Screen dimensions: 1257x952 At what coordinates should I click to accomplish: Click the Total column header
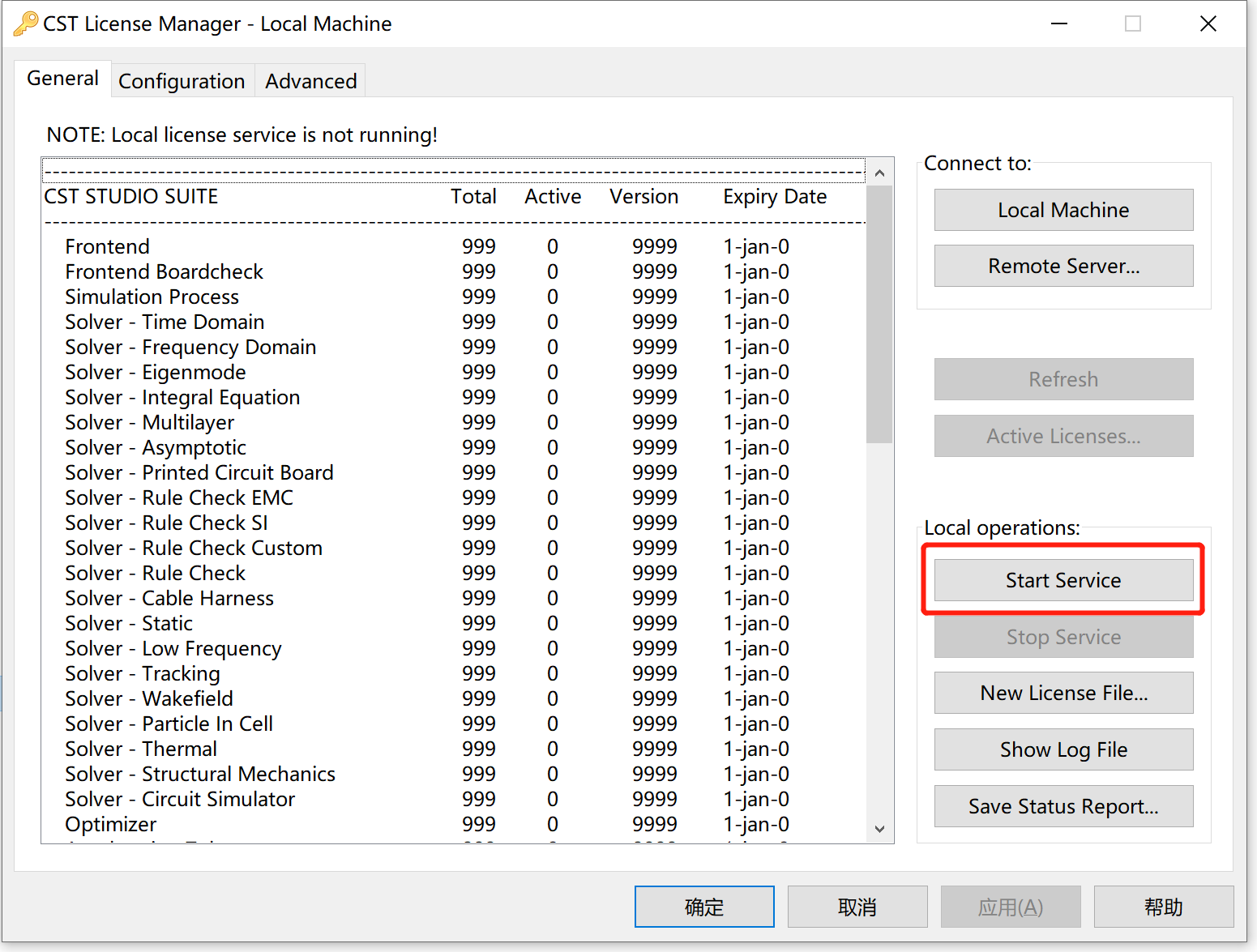tap(474, 197)
